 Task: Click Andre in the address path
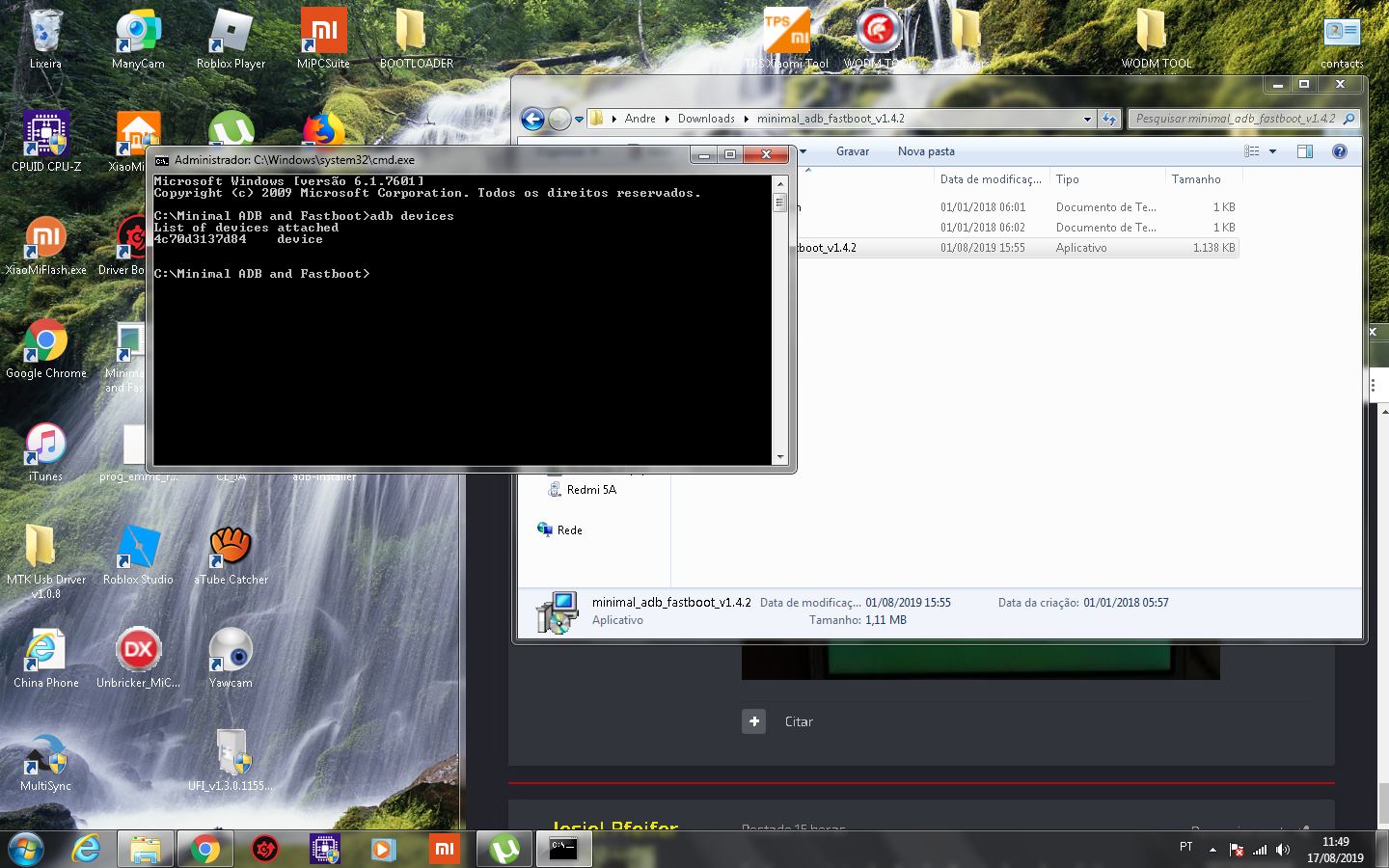coord(640,119)
